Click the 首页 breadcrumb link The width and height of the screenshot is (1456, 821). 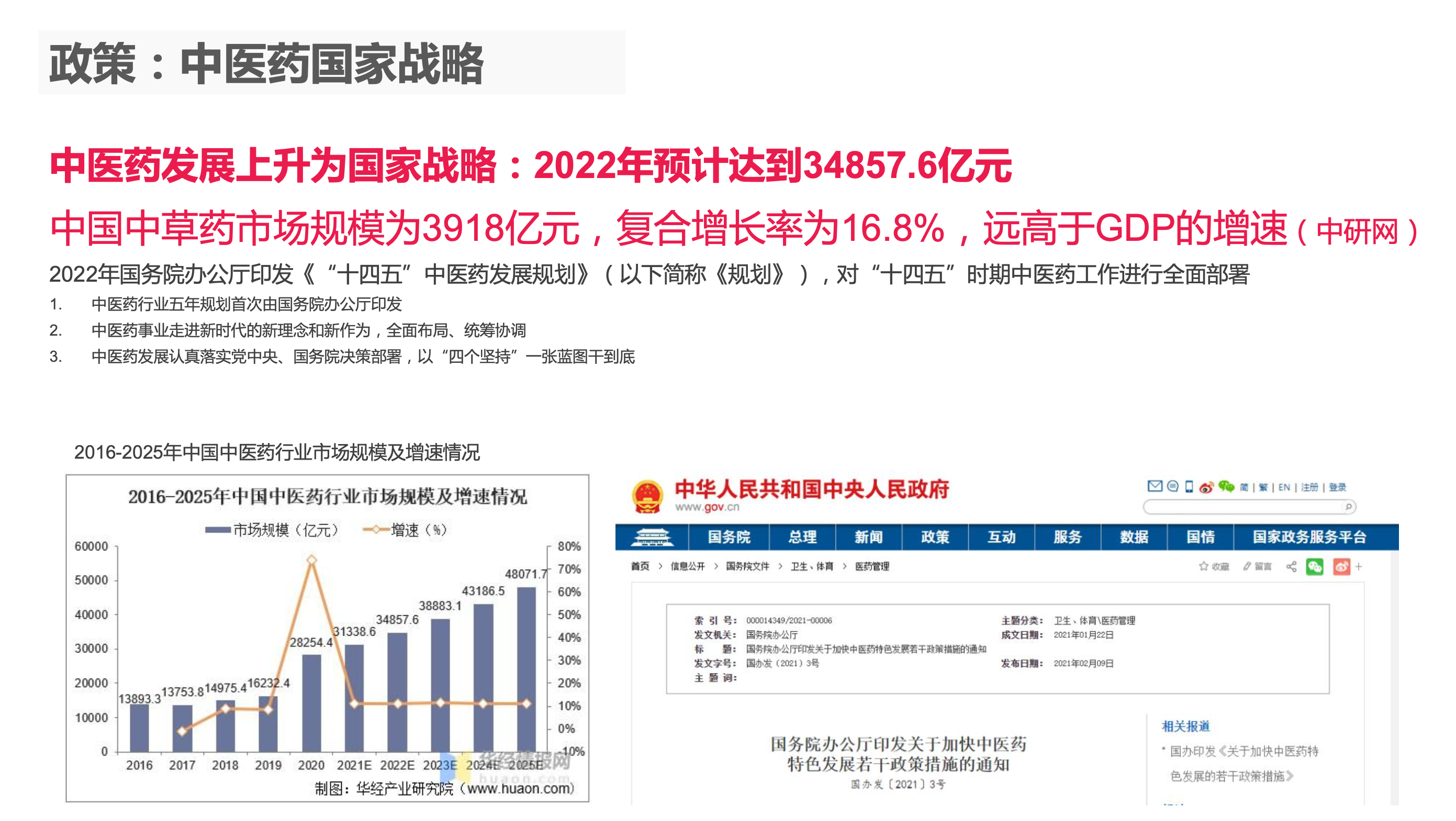coord(641,567)
